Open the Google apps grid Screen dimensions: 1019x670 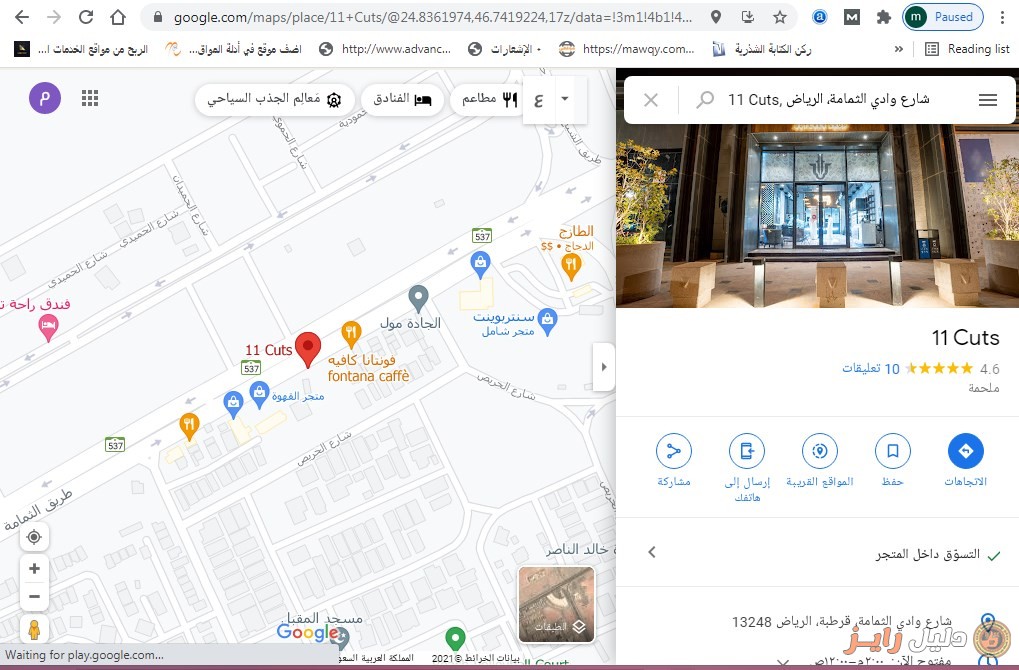(90, 98)
